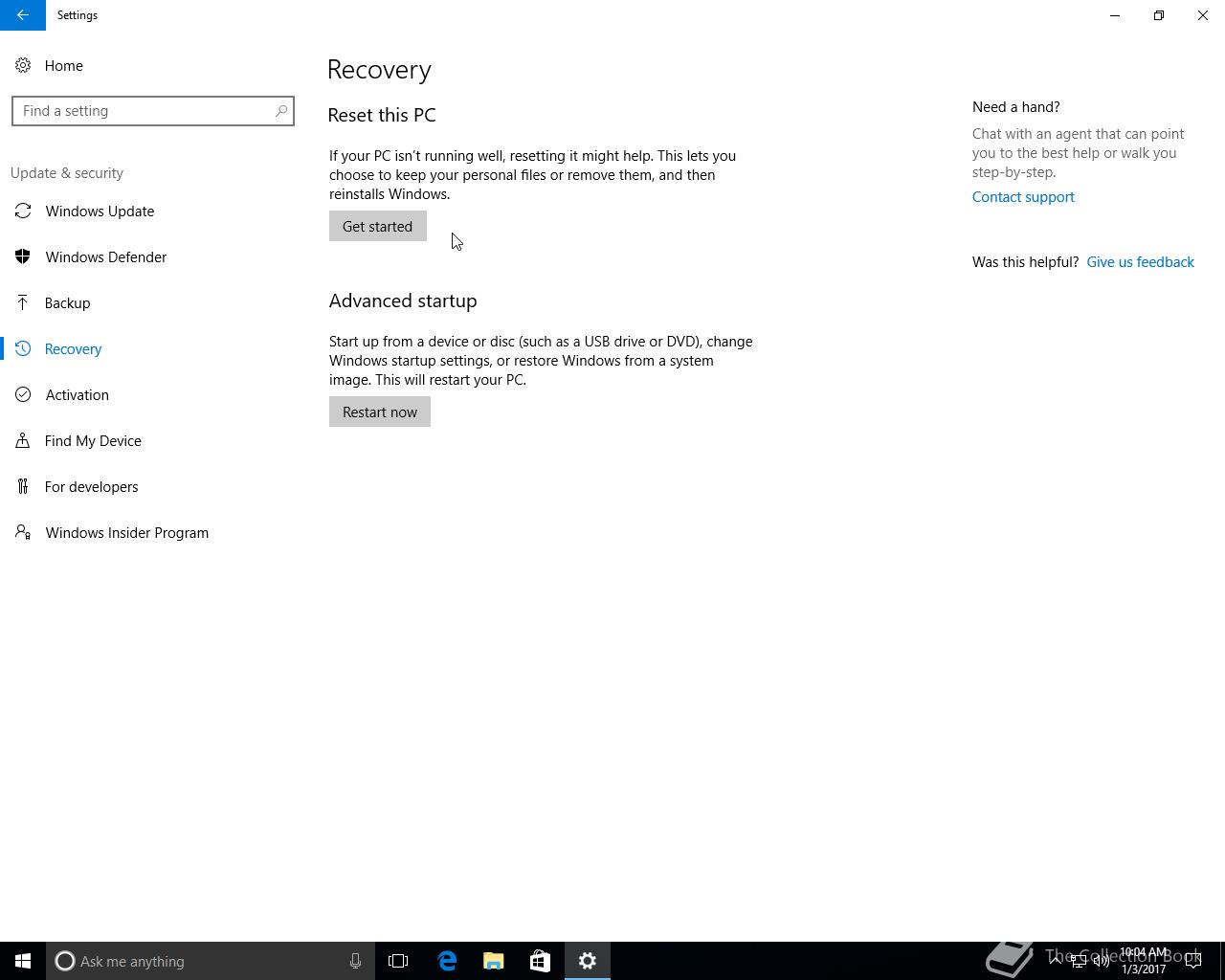Select the Windows Defender shield icon
Viewport: 1225px width, 980px height.
23,256
